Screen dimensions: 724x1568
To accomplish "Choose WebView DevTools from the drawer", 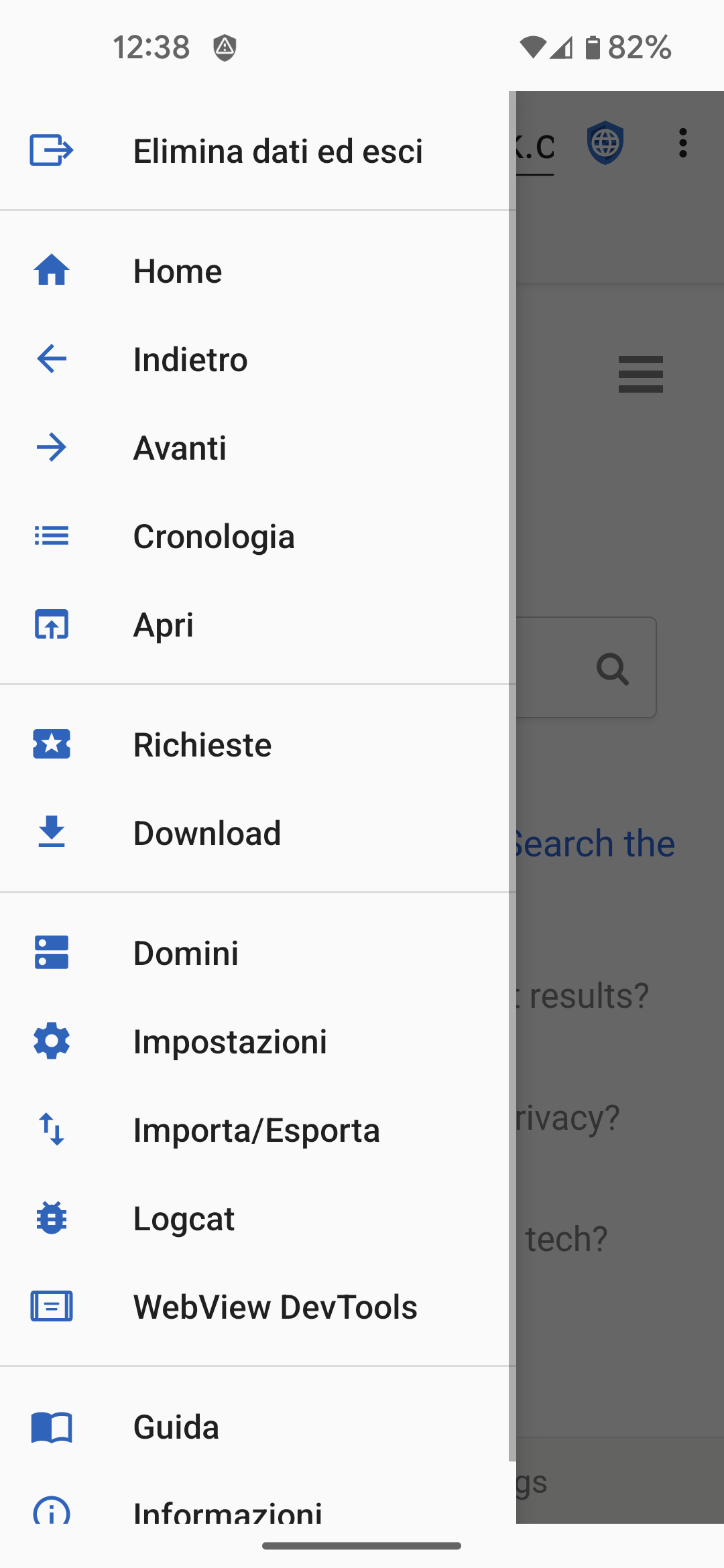I will click(x=275, y=1307).
